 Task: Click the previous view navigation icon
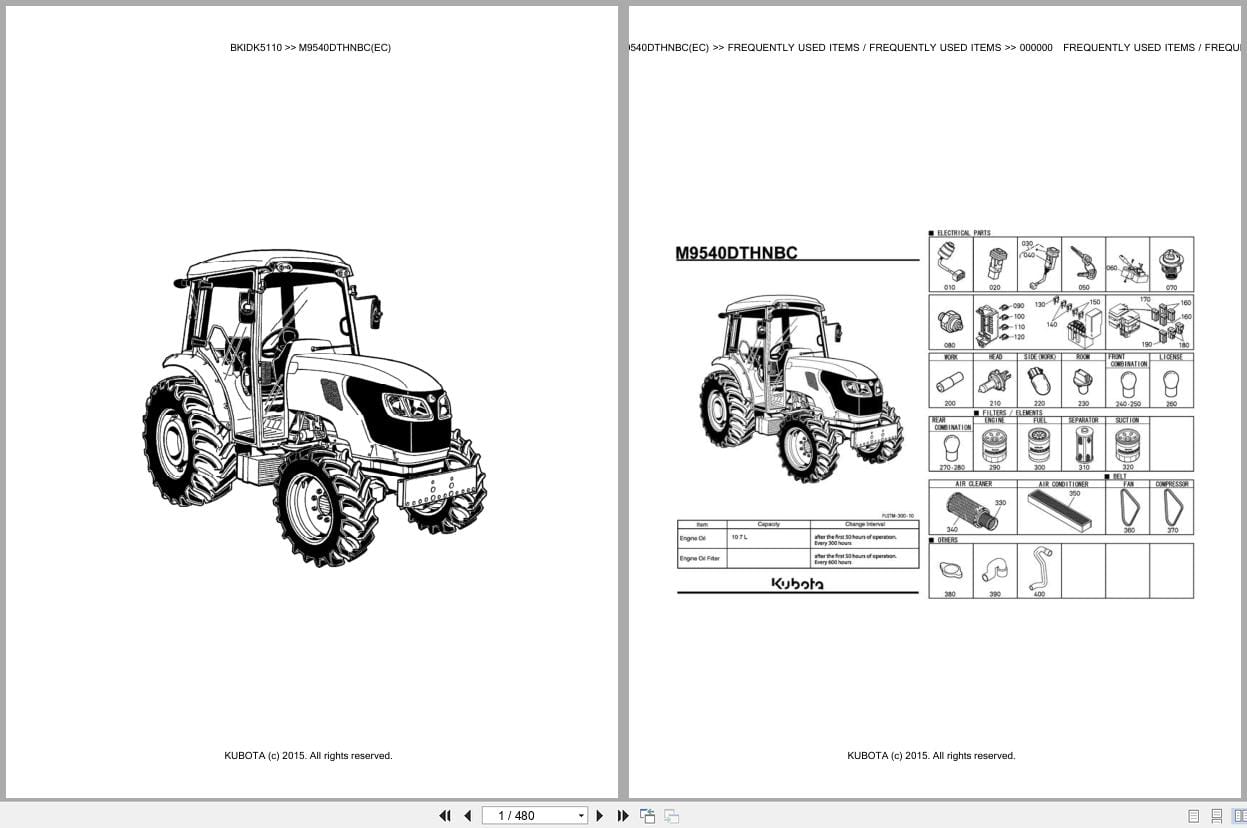(x=647, y=815)
